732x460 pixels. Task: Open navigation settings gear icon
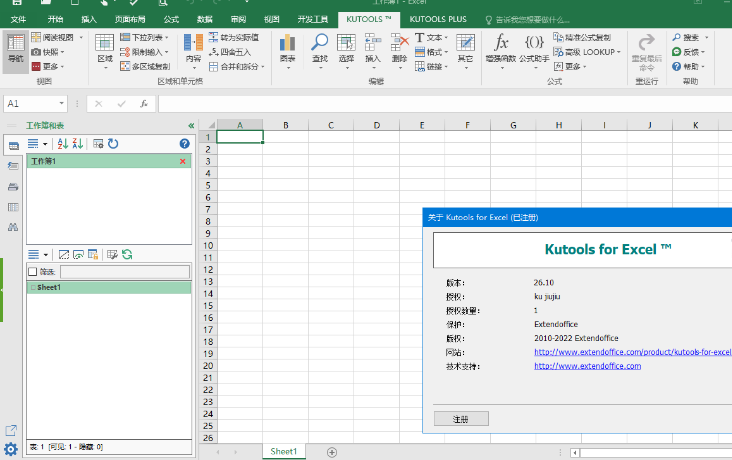click(x=11, y=449)
